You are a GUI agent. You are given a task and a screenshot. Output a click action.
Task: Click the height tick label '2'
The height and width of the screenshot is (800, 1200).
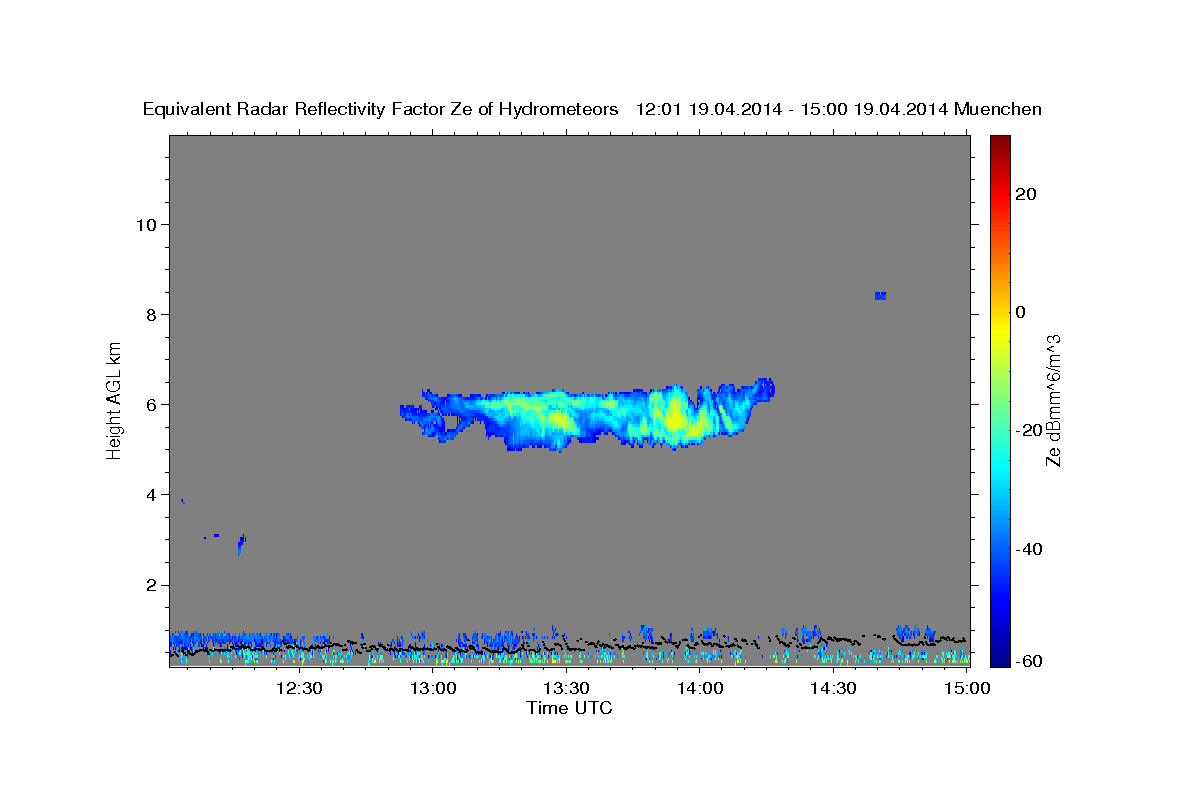tap(151, 585)
